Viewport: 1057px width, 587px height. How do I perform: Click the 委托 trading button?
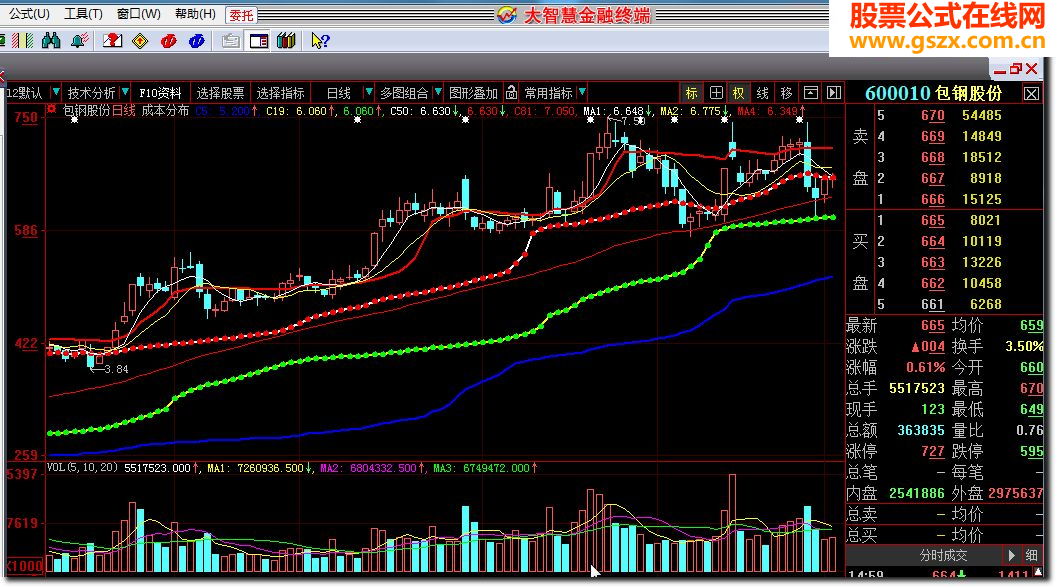[x=241, y=15]
